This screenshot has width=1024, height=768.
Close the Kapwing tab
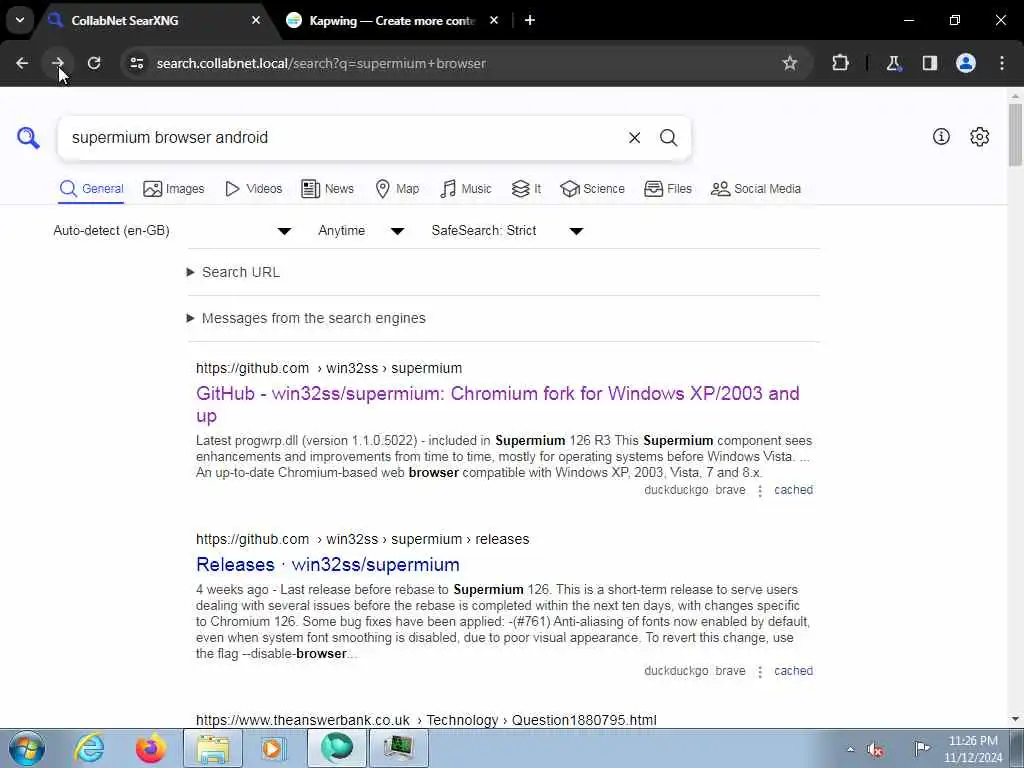pyautogui.click(x=494, y=20)
